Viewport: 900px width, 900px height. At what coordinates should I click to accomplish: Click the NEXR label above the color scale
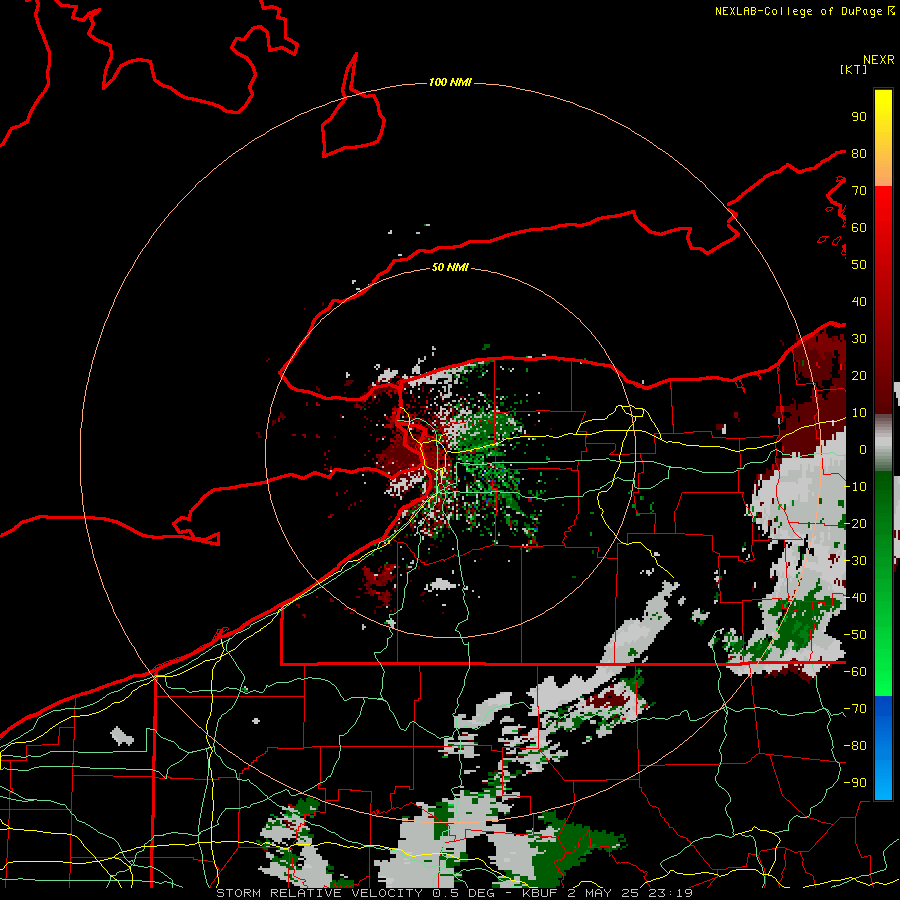(879, 60)
